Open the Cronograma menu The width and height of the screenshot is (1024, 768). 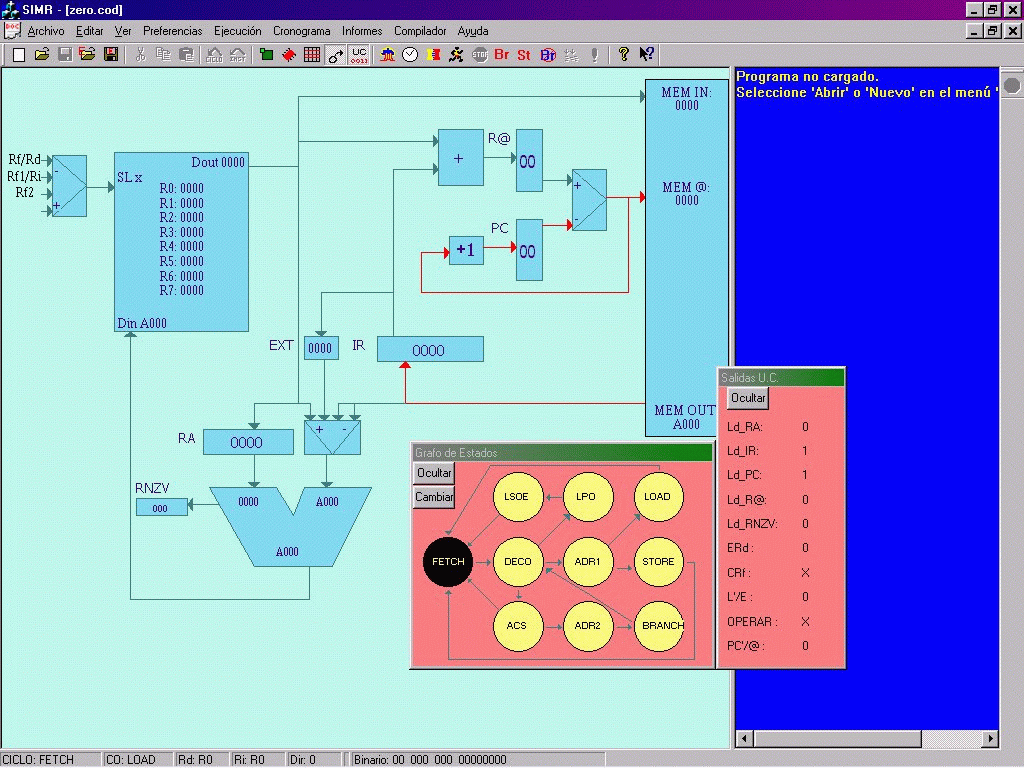[302, 31]
